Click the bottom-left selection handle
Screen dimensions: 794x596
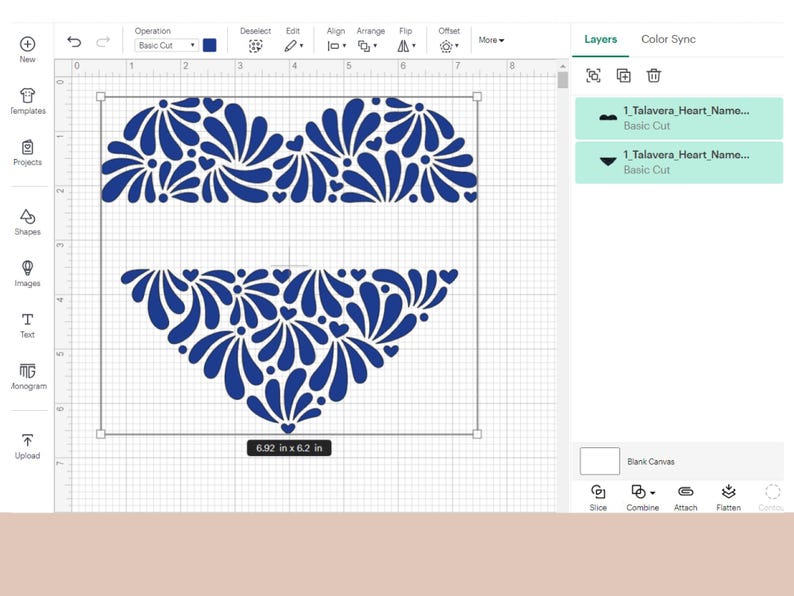click(100, 434)
